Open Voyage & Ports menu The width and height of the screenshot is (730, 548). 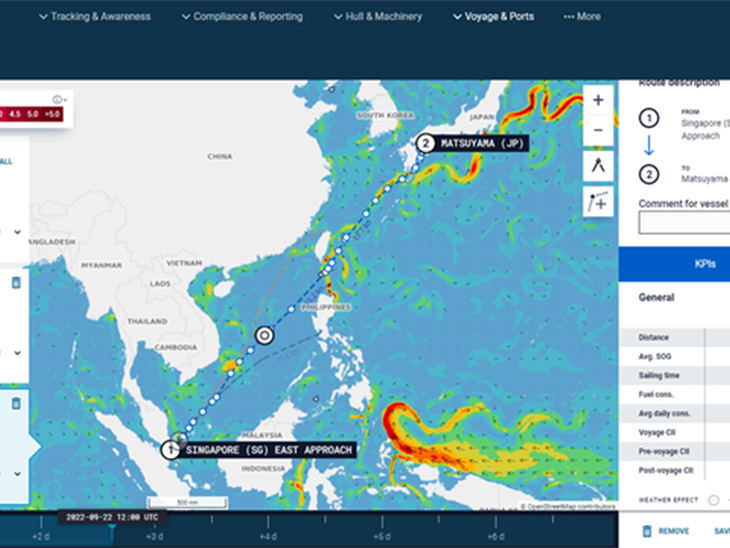pyautogui.click(x=493, y=17)
